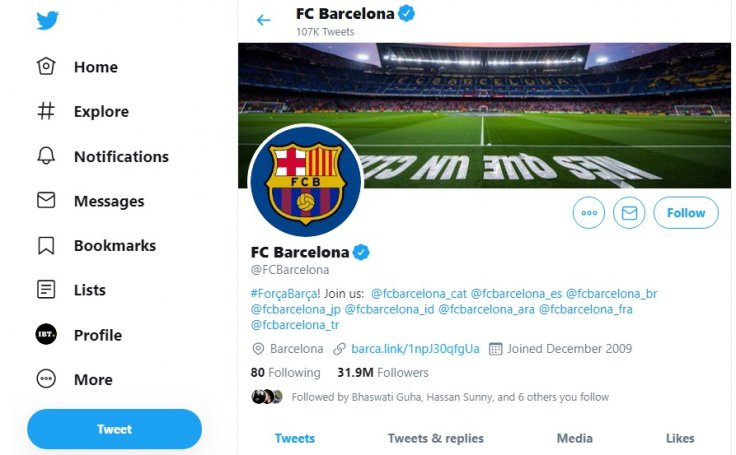The width and height of the screenshot is (736, 455).
Task: View the 31.9M Followers list
Action: pyautogui.click(x=382, y=373)
